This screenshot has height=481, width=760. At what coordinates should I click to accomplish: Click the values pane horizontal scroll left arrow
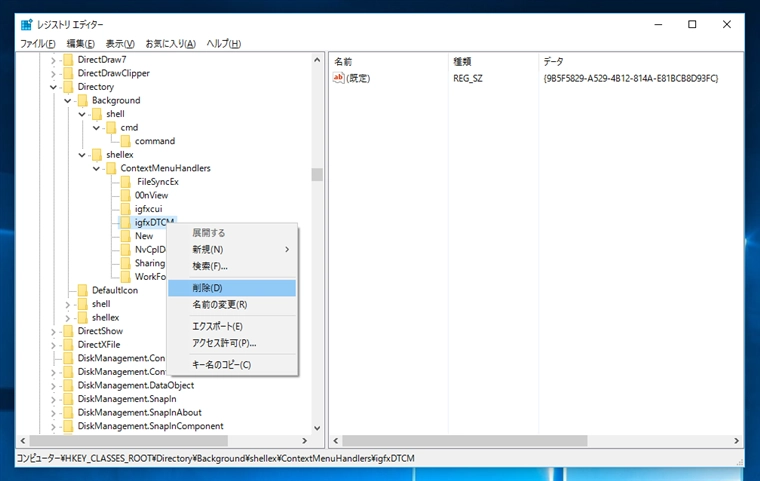pyautogui.click(x=335, y=441)
